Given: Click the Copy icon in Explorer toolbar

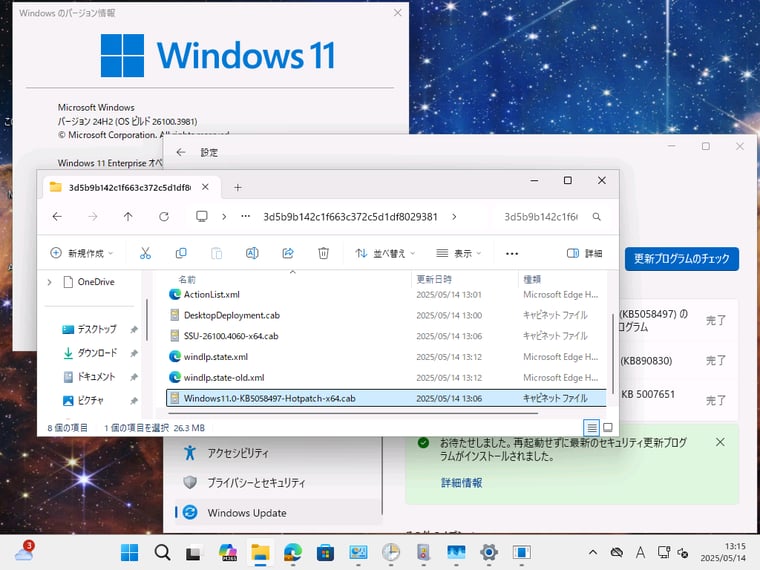Looking at the screenshot, I should pyautogui.click(x=181, y=253).
